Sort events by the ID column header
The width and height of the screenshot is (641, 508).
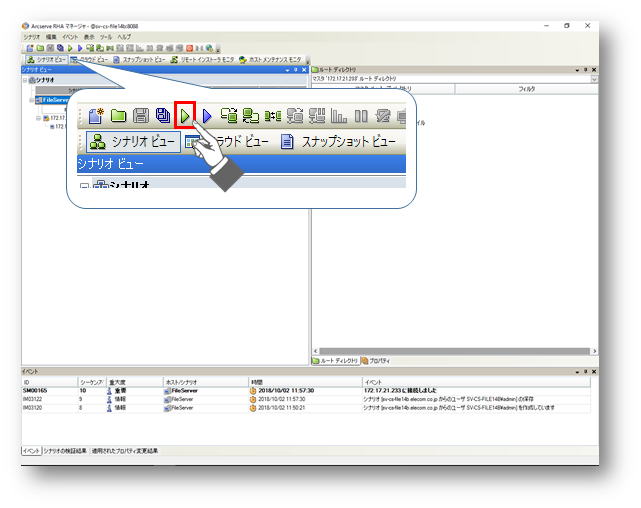click(x=49, y=382)
